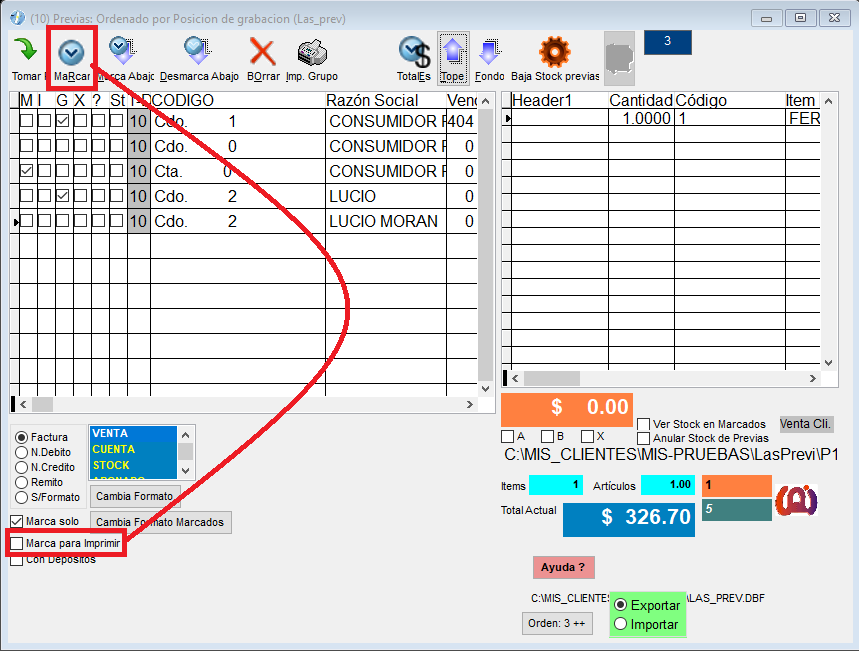
Task: Click the Imp. Grupo printer icon
Action: pos(311,52)
